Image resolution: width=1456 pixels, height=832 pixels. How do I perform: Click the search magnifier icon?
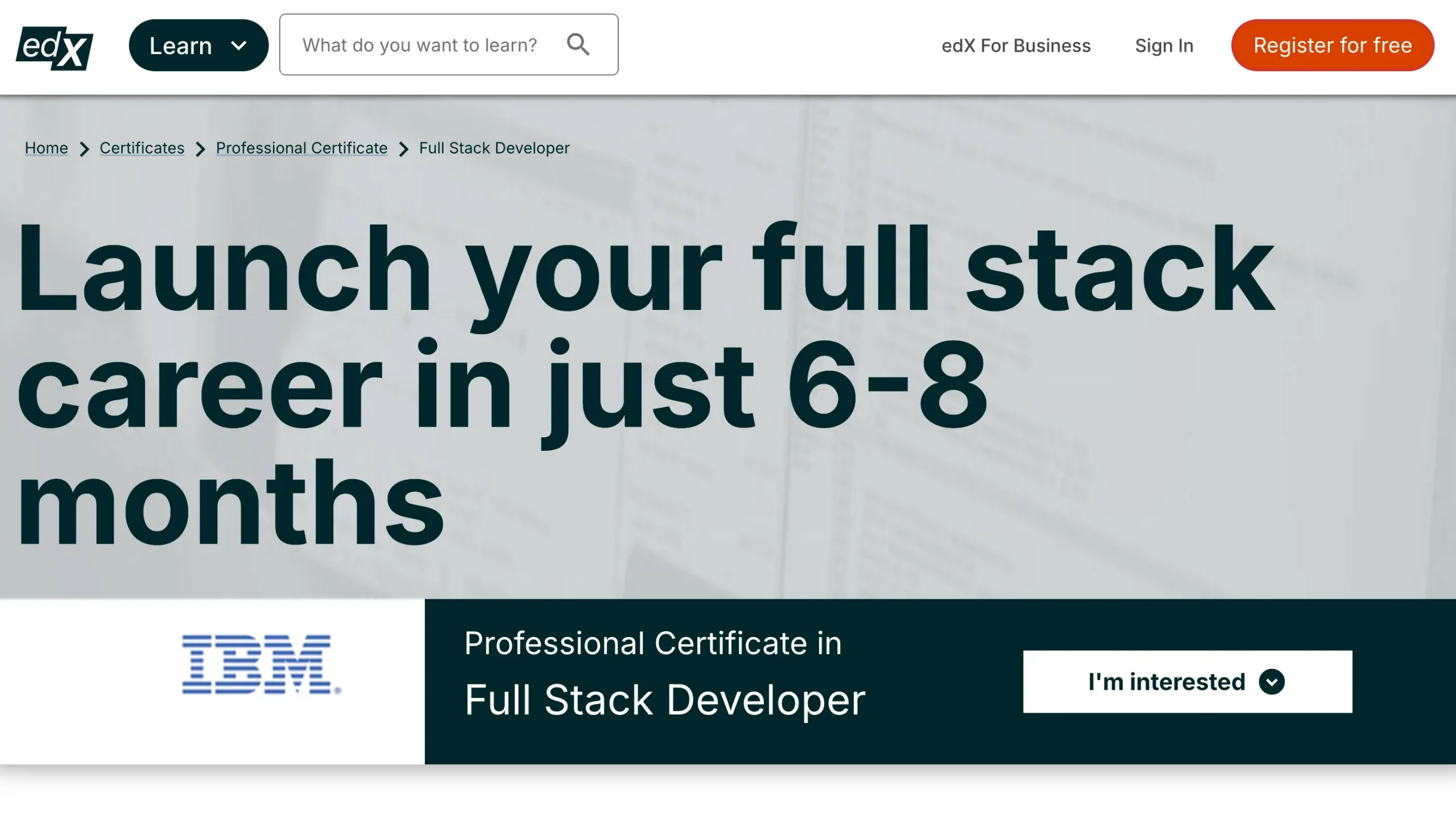578,44
